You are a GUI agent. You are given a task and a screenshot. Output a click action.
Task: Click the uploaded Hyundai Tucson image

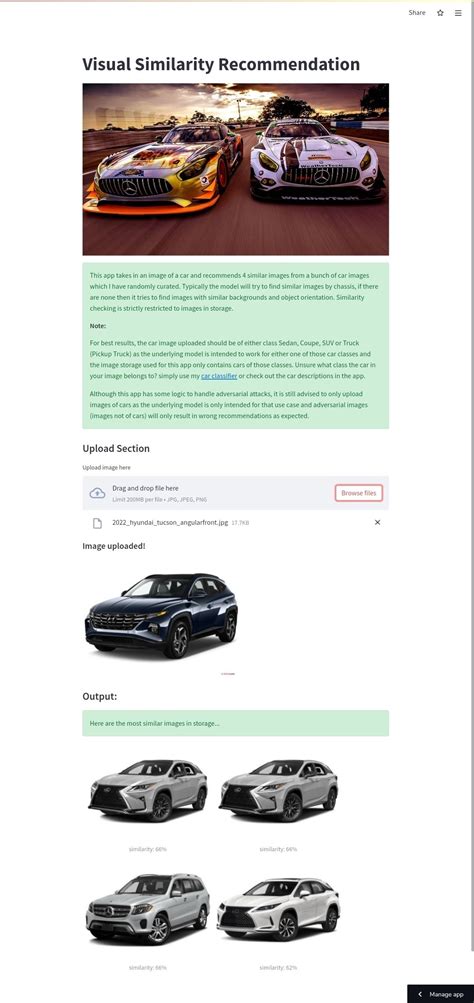162,615
